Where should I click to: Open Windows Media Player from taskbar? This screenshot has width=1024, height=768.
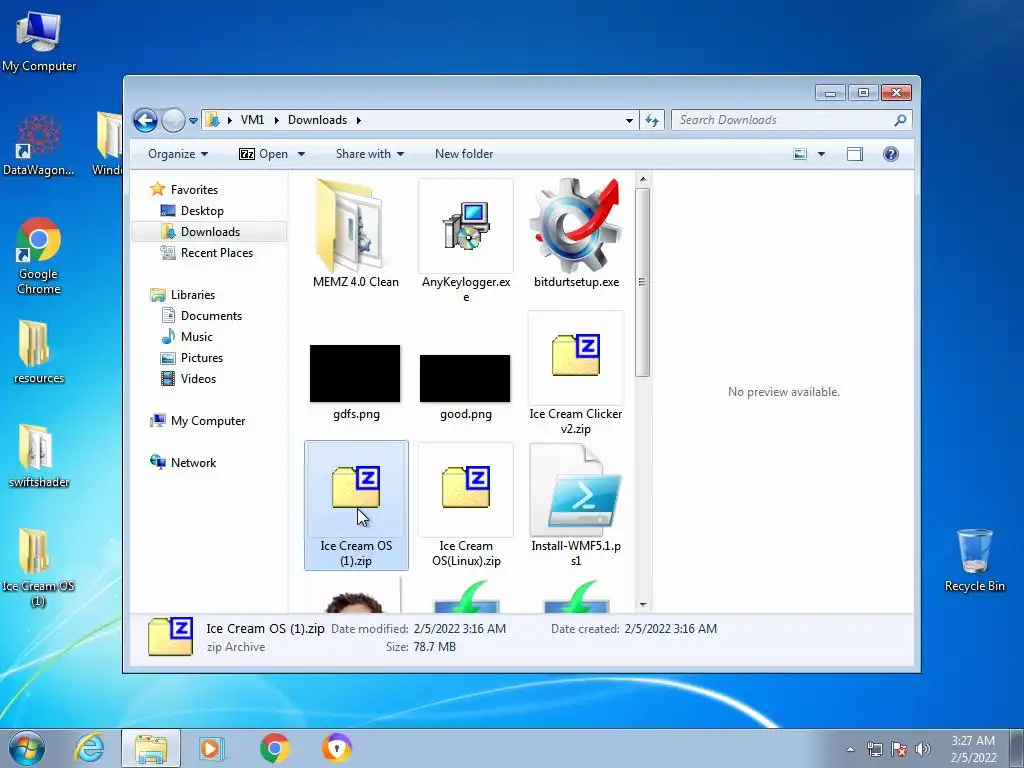pos(212,748)
